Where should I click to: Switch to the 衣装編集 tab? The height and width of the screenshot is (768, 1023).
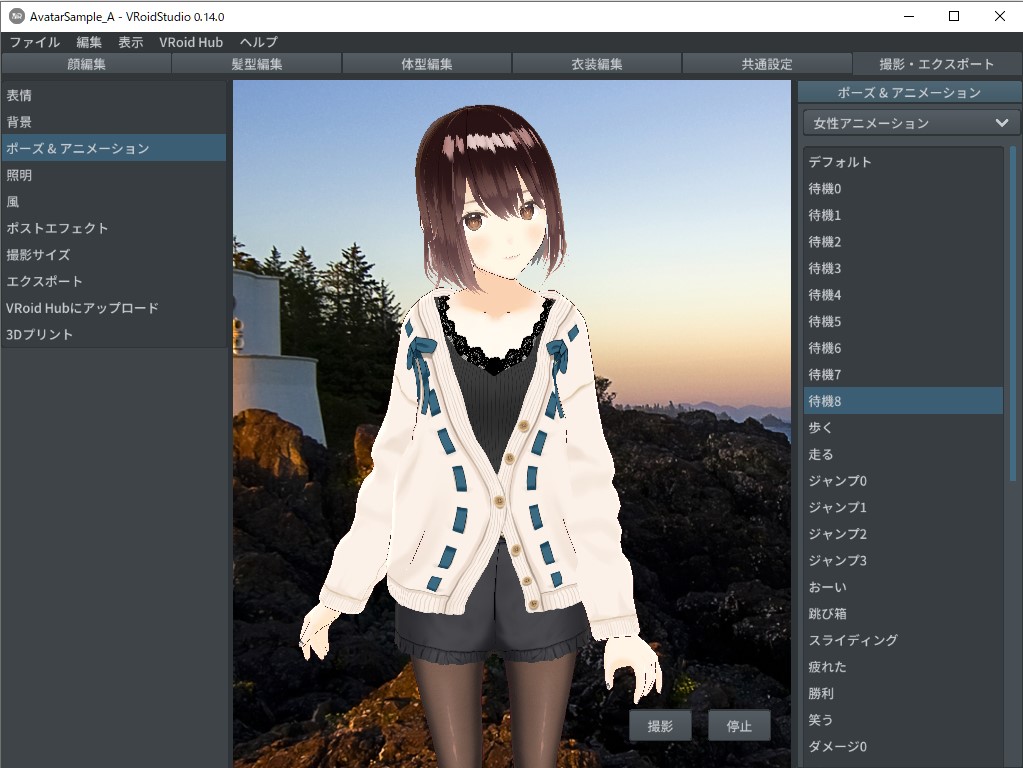coord(596,64)
